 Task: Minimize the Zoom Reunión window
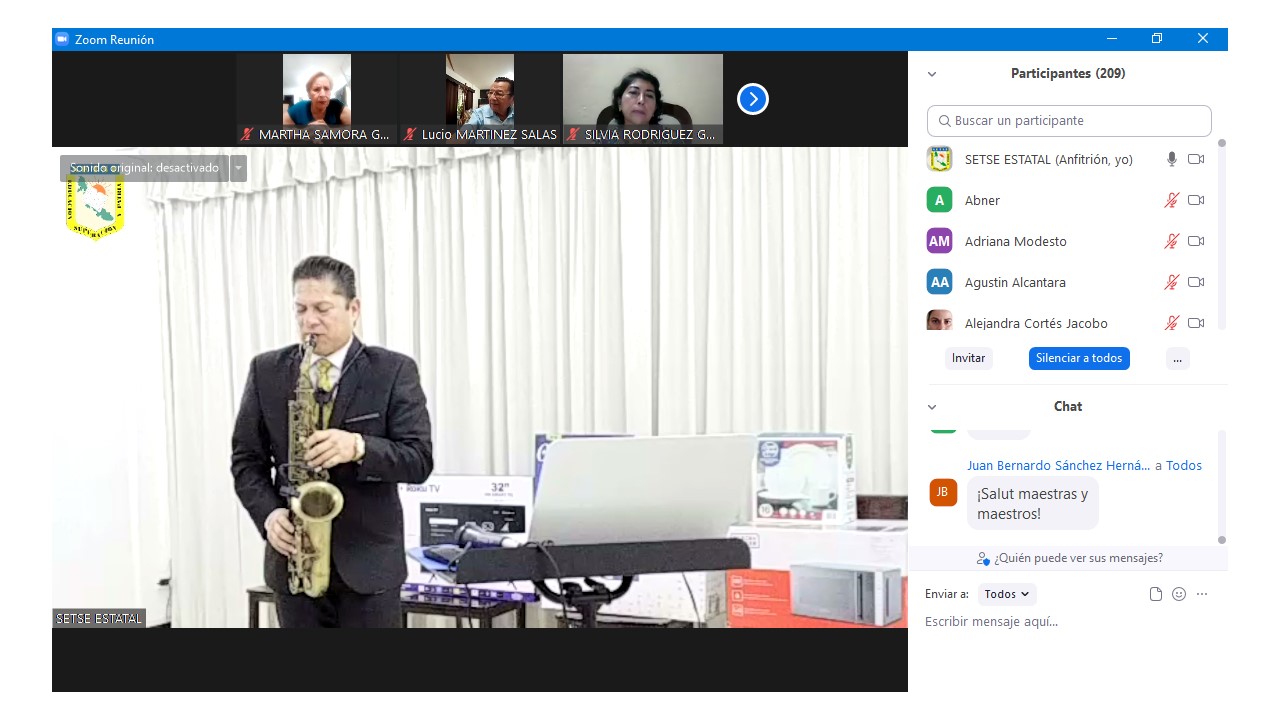click(1112, 39)
